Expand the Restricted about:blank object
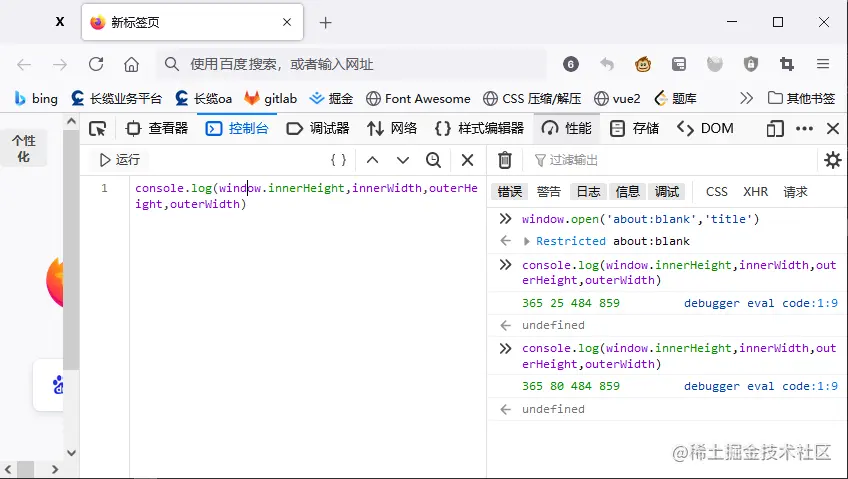This screenshot has width=848, height=479. coord(526,241)
